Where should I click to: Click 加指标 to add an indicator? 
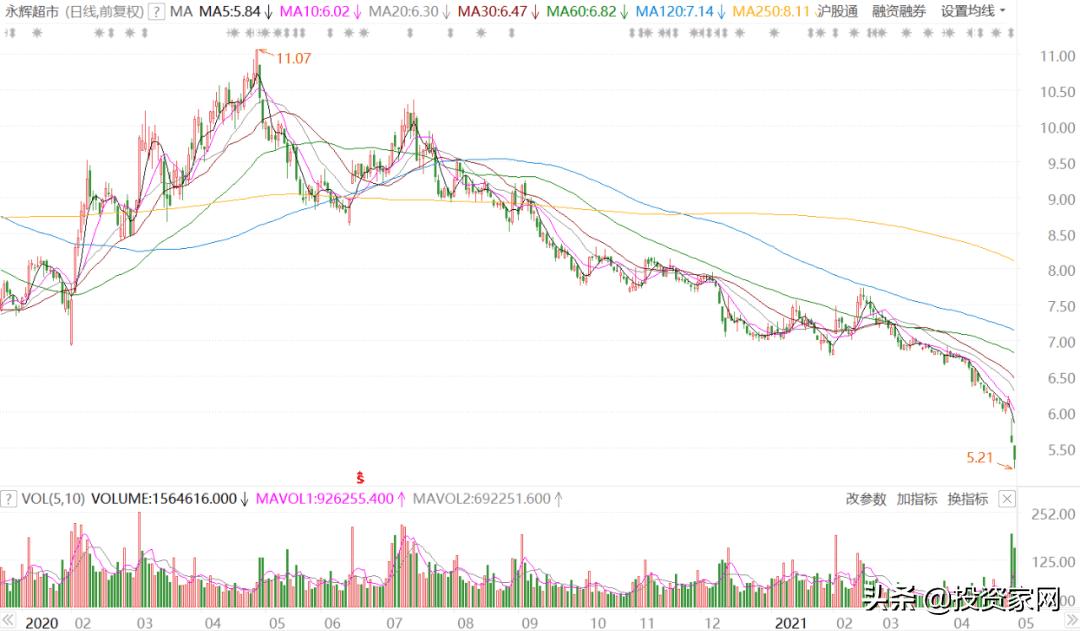coord(917,499)
